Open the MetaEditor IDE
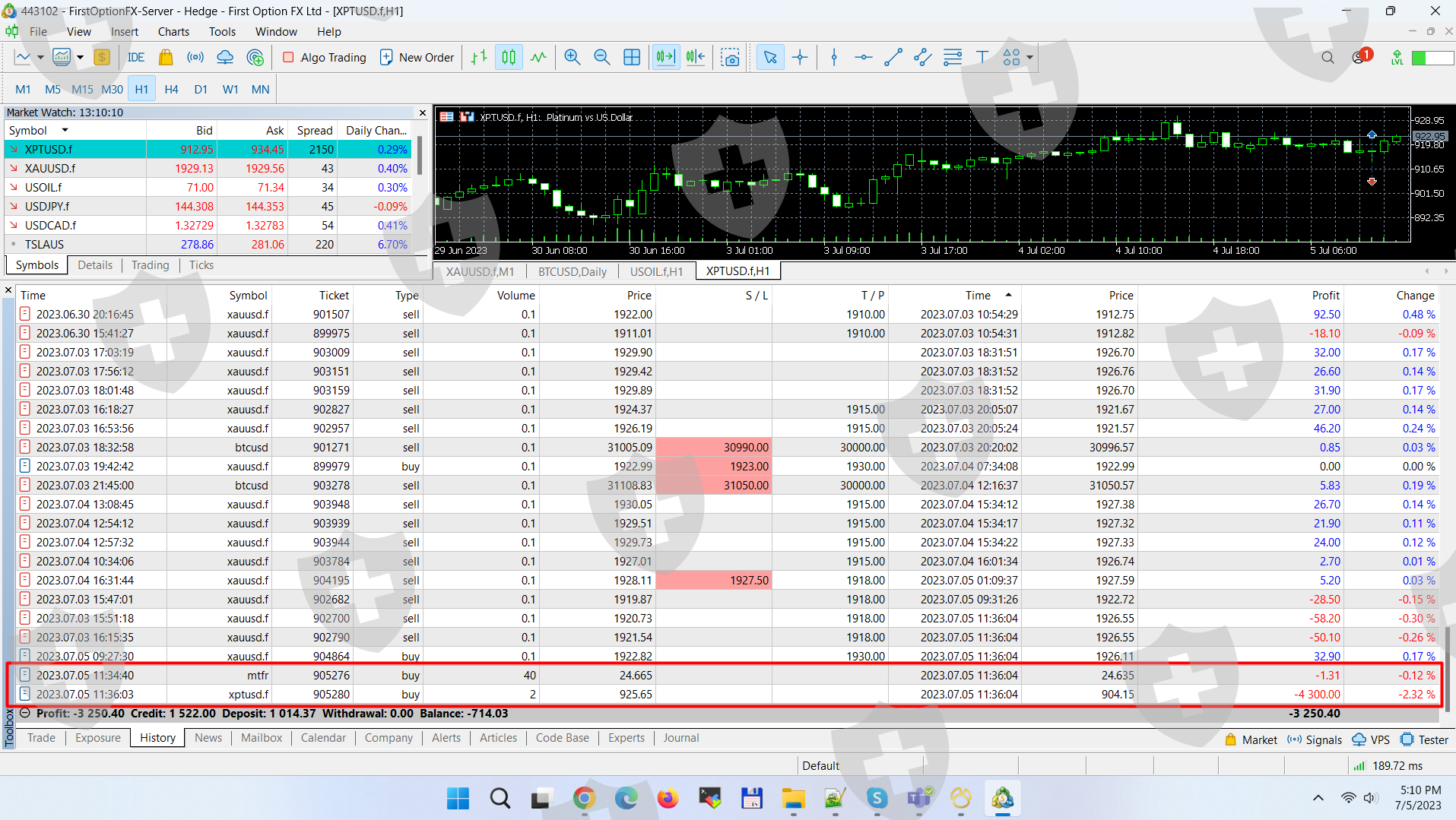Screen dimensions: 1456x820 tap(135, 58)
